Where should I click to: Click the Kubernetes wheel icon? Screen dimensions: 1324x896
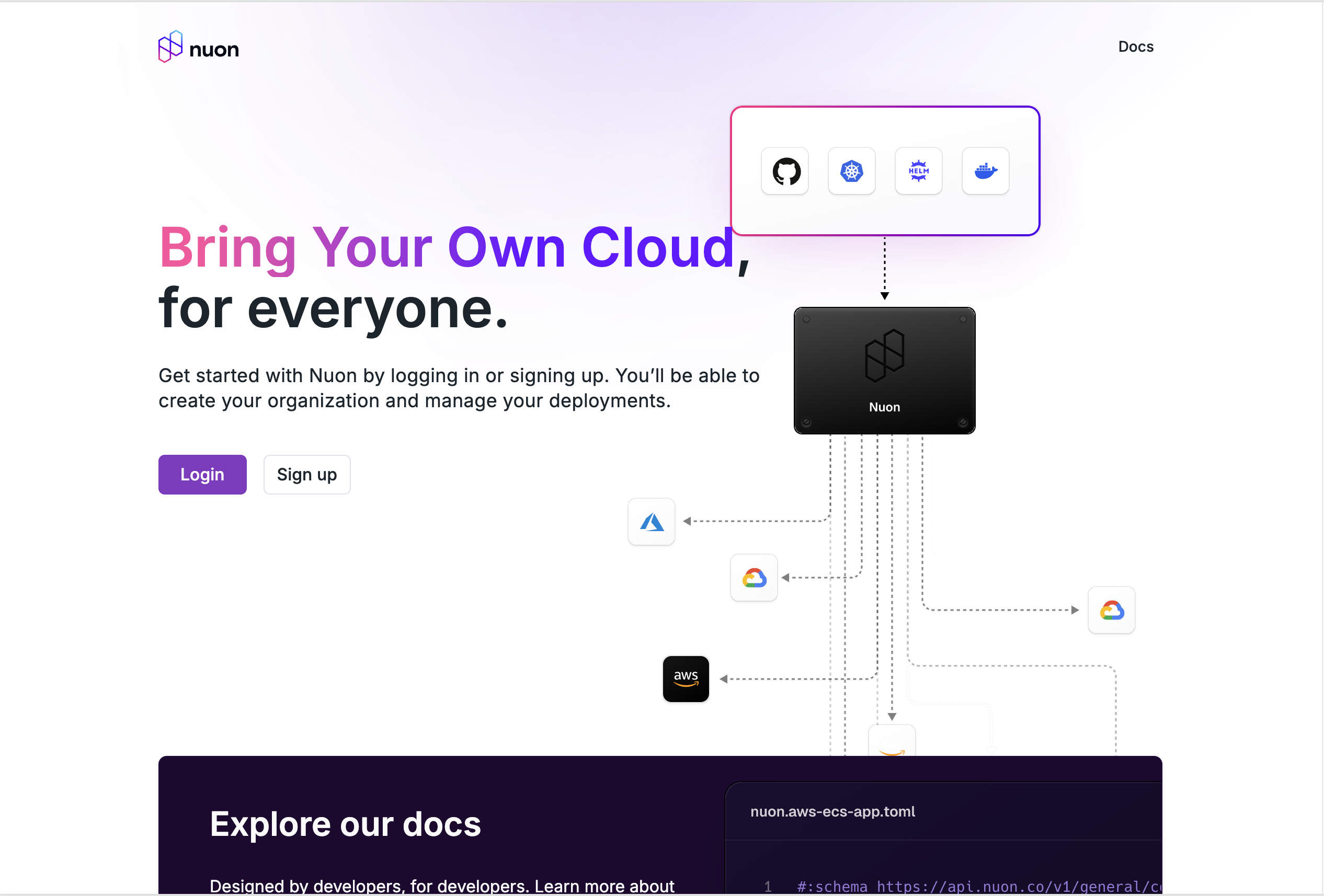pos(852,171)
